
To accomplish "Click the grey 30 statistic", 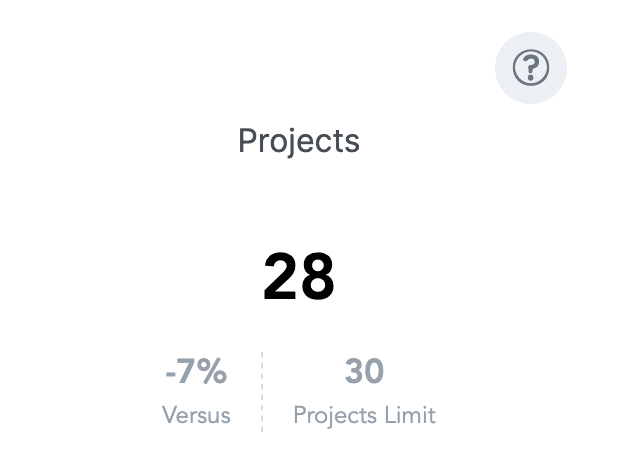I will point(364,371).
